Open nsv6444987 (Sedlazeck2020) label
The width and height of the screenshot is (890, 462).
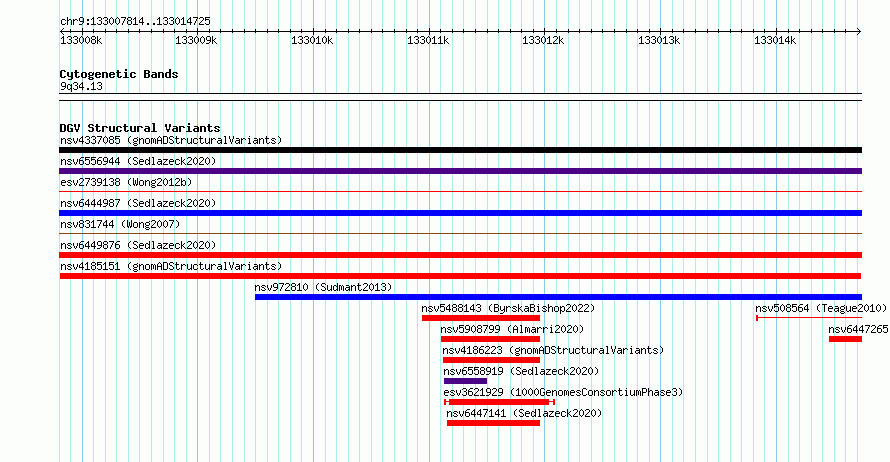pyautogui.click(x=138, y=203)
